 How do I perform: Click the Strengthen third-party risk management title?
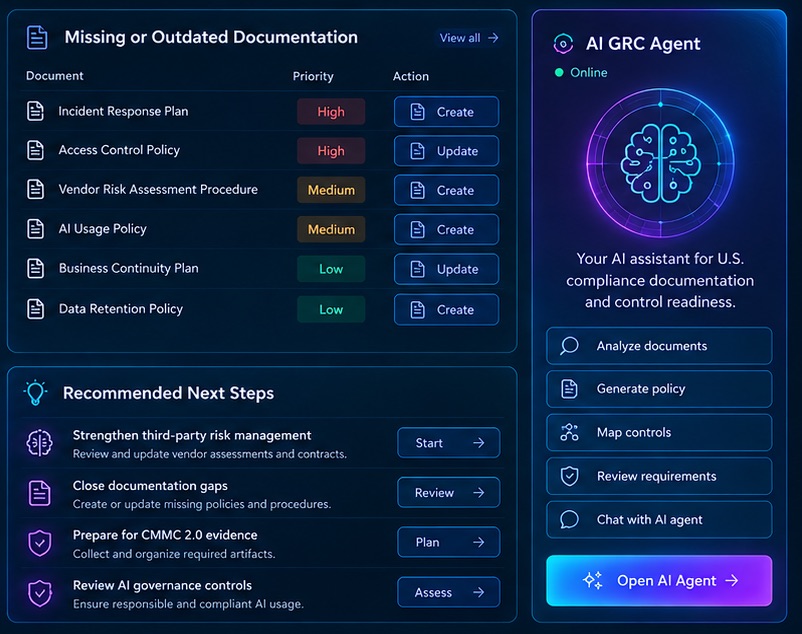[192, 435]
